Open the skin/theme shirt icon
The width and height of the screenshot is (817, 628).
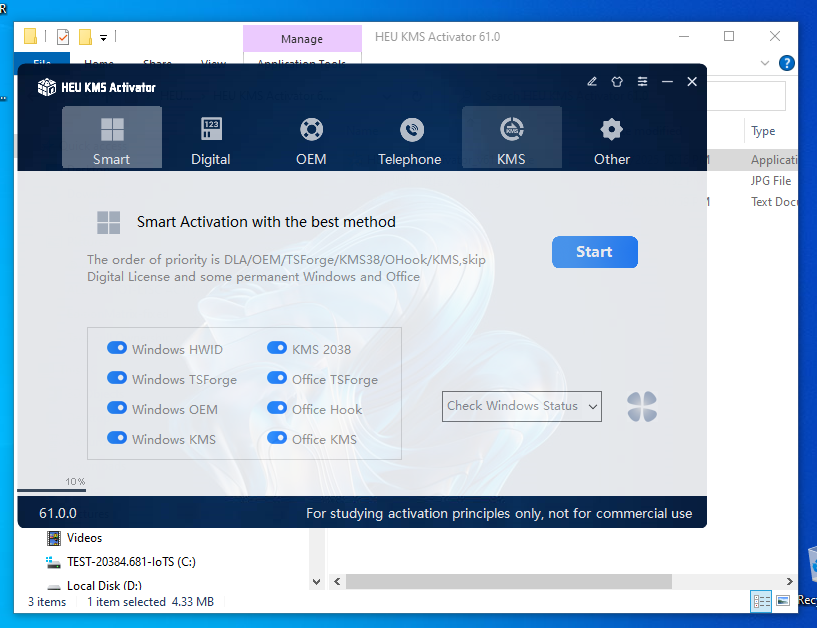[617, 81]
